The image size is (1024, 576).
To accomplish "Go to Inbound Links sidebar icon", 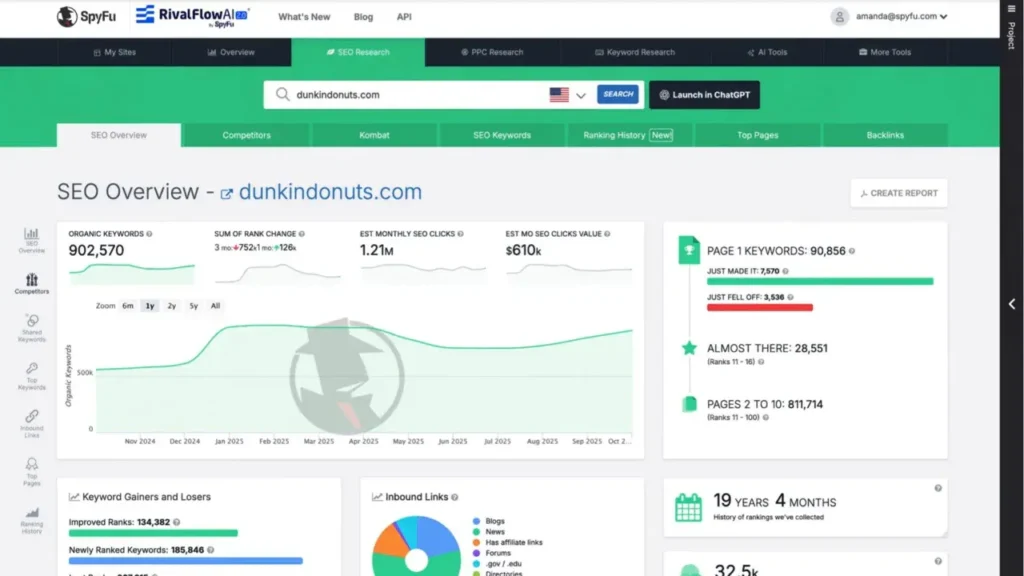I will point(32,422).
